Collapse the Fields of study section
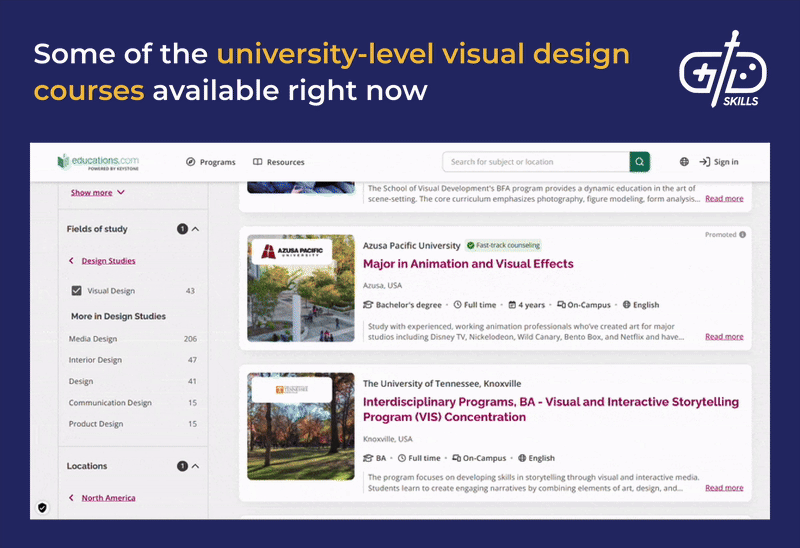 coord(195,229)
